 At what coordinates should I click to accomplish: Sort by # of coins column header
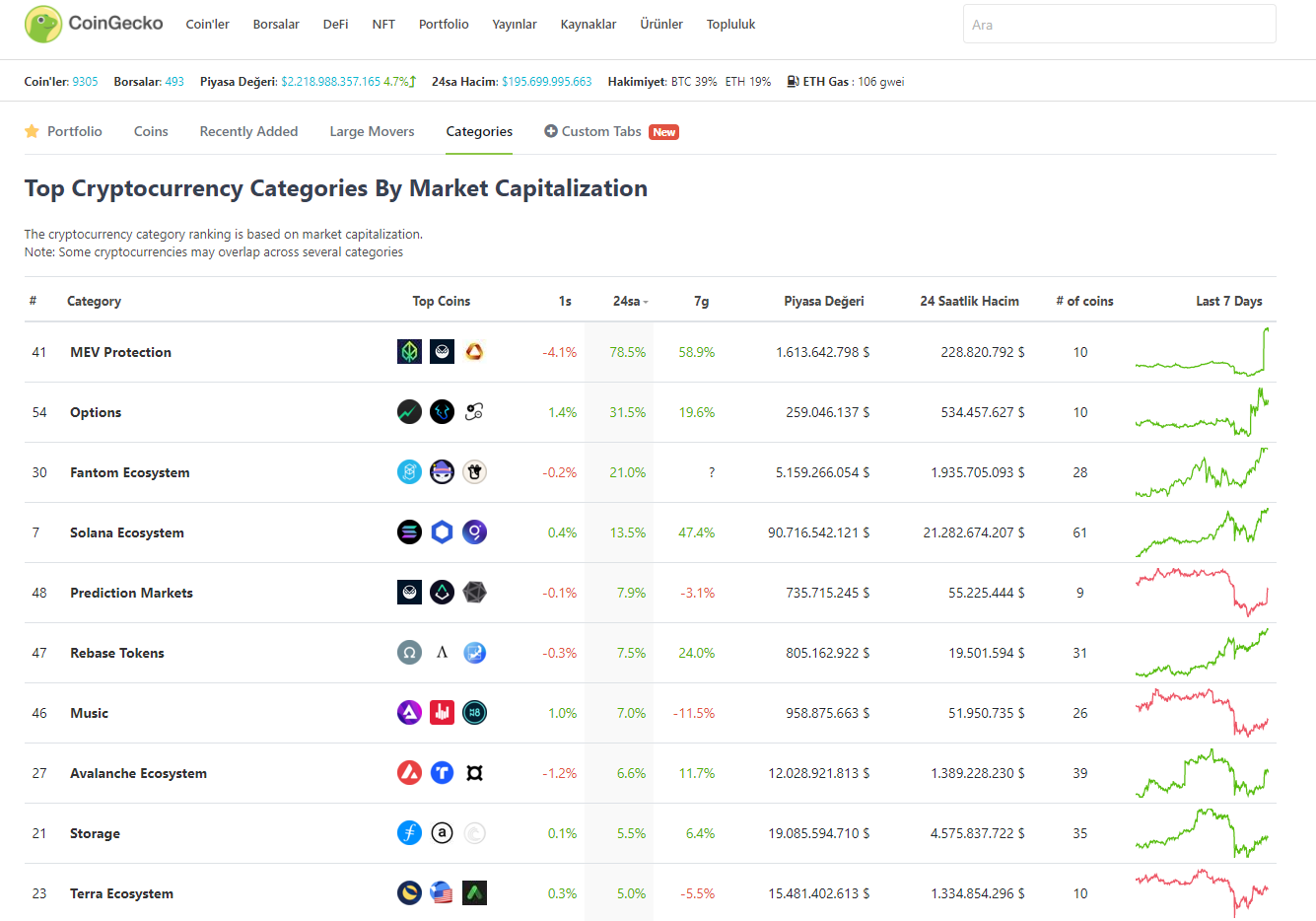click(1084, 301)
